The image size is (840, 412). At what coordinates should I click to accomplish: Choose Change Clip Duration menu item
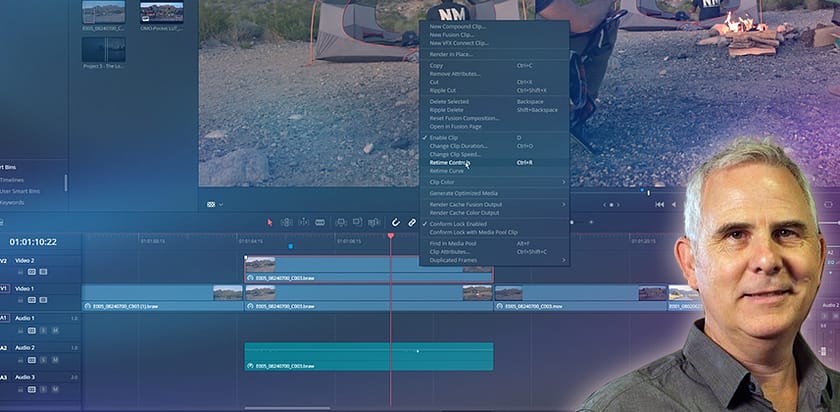tap(493, 146)
